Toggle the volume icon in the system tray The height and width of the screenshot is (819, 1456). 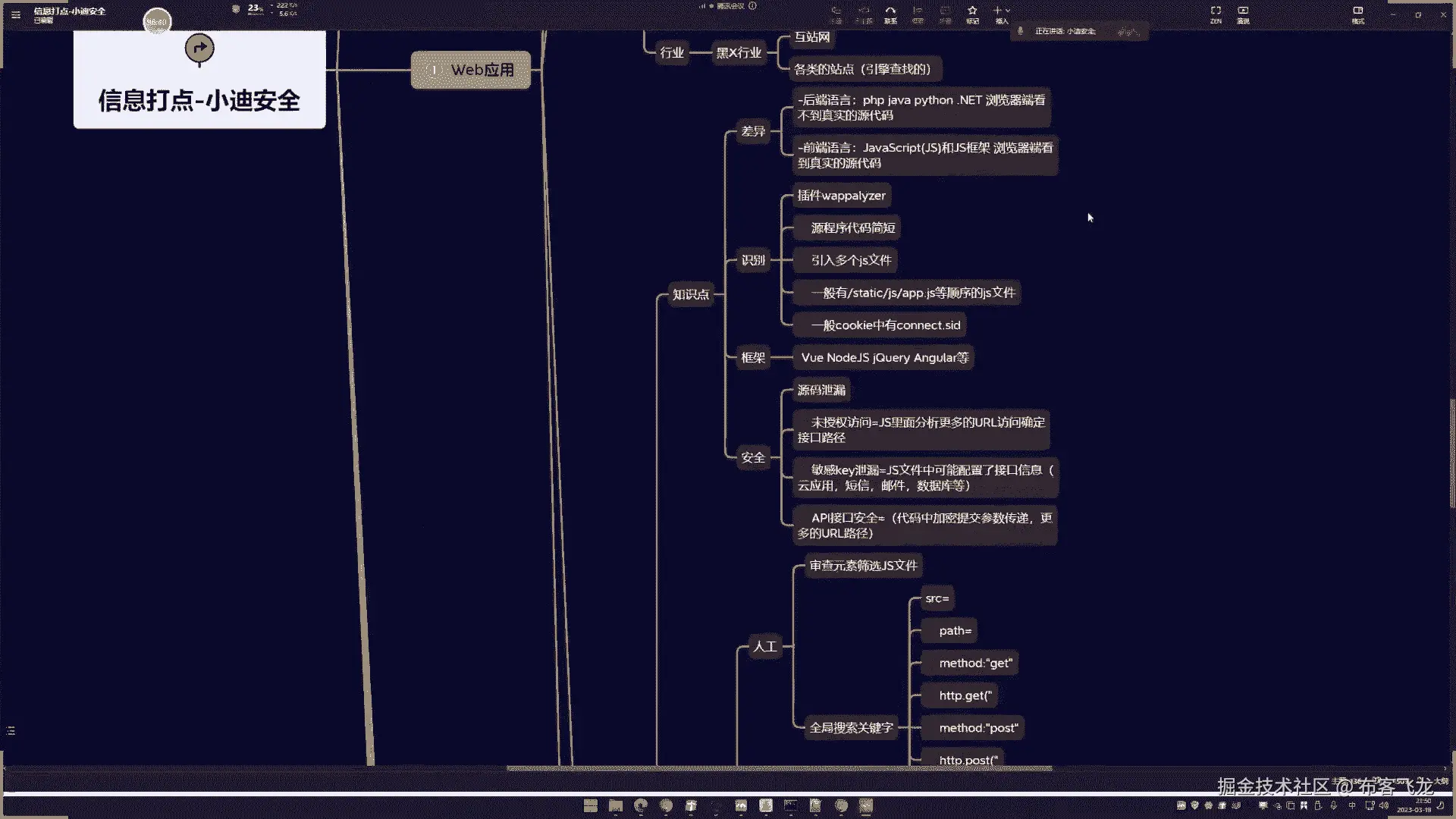pos(1384,805)
